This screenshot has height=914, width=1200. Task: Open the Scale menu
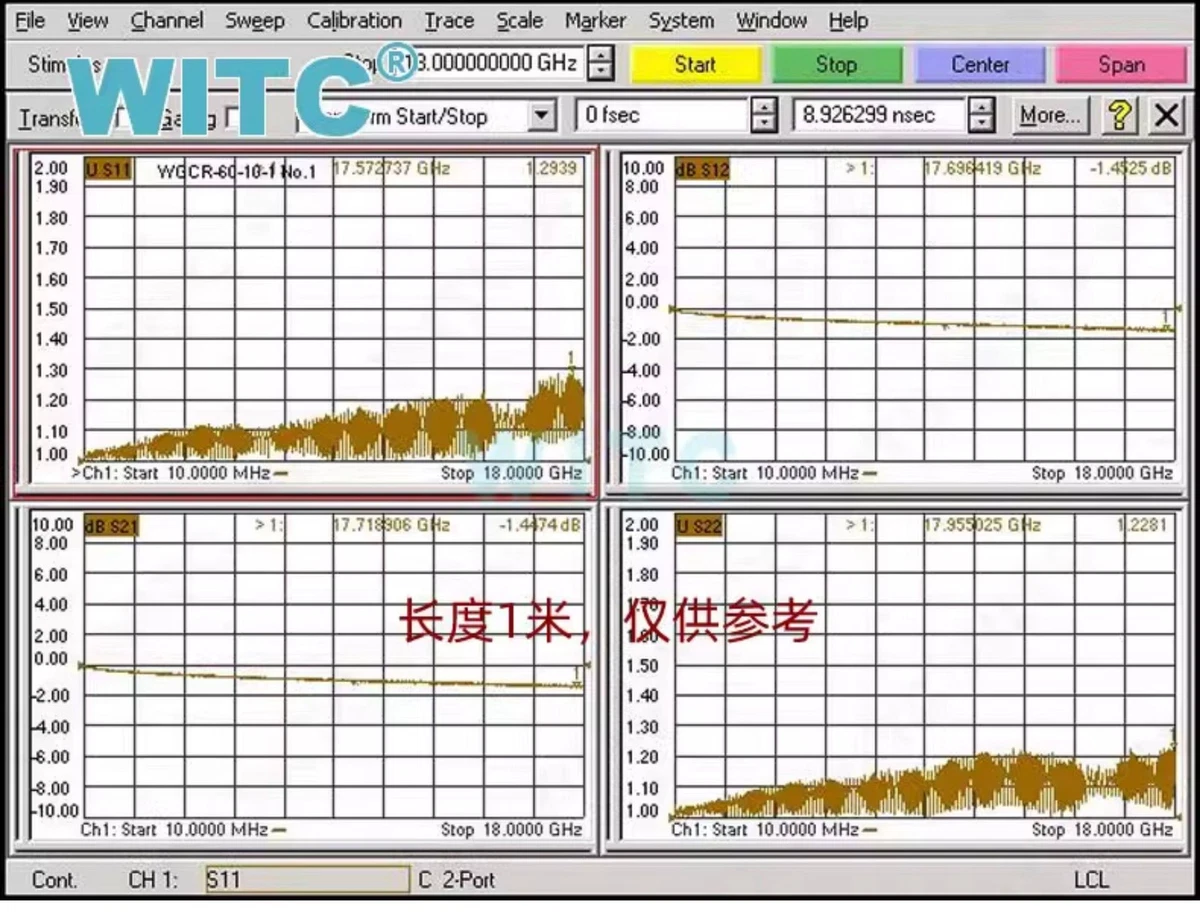click(519, 20)
